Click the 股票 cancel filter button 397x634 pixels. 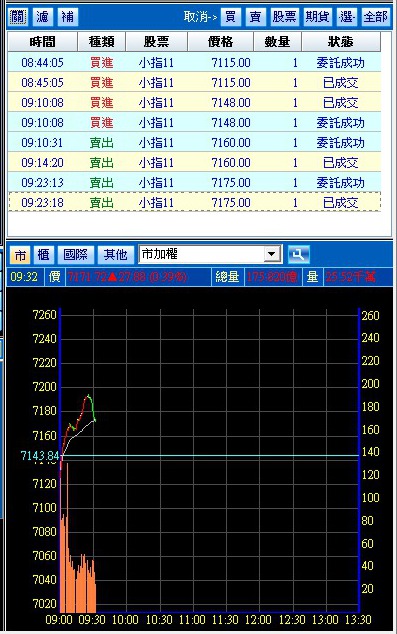[x=284, y=17]
